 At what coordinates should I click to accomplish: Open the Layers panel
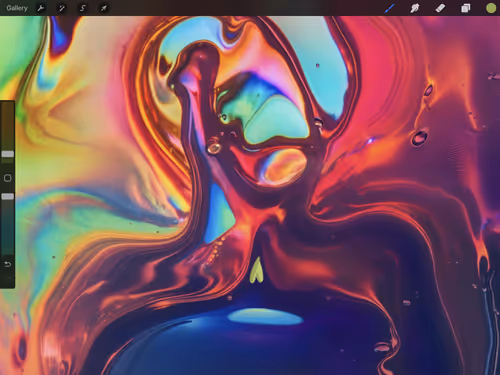pyautogui.click(x=466, y=8)
